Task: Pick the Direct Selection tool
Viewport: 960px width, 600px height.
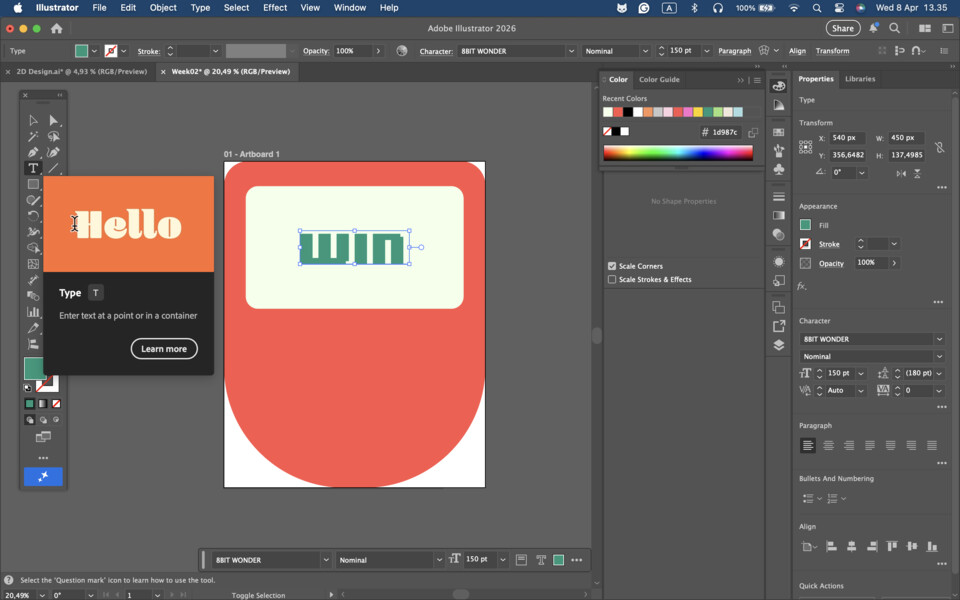Action: (x=54, y=120)
